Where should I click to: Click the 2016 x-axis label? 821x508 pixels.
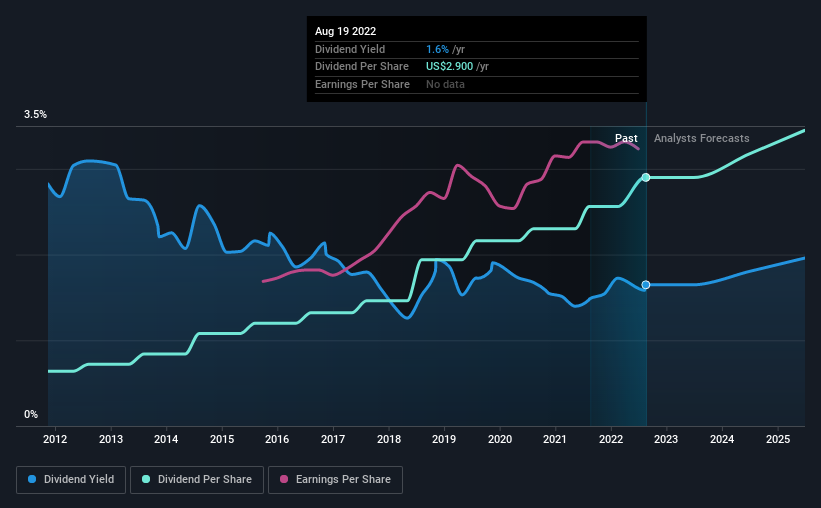coord(277,439)
